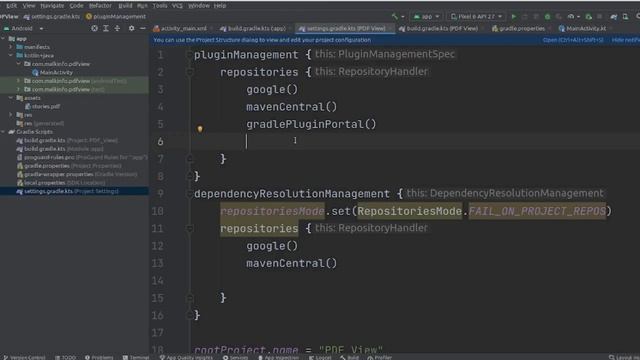Click Open Project Structure link in banner
This screenshot has width=640, height=360.
point(573,40)
